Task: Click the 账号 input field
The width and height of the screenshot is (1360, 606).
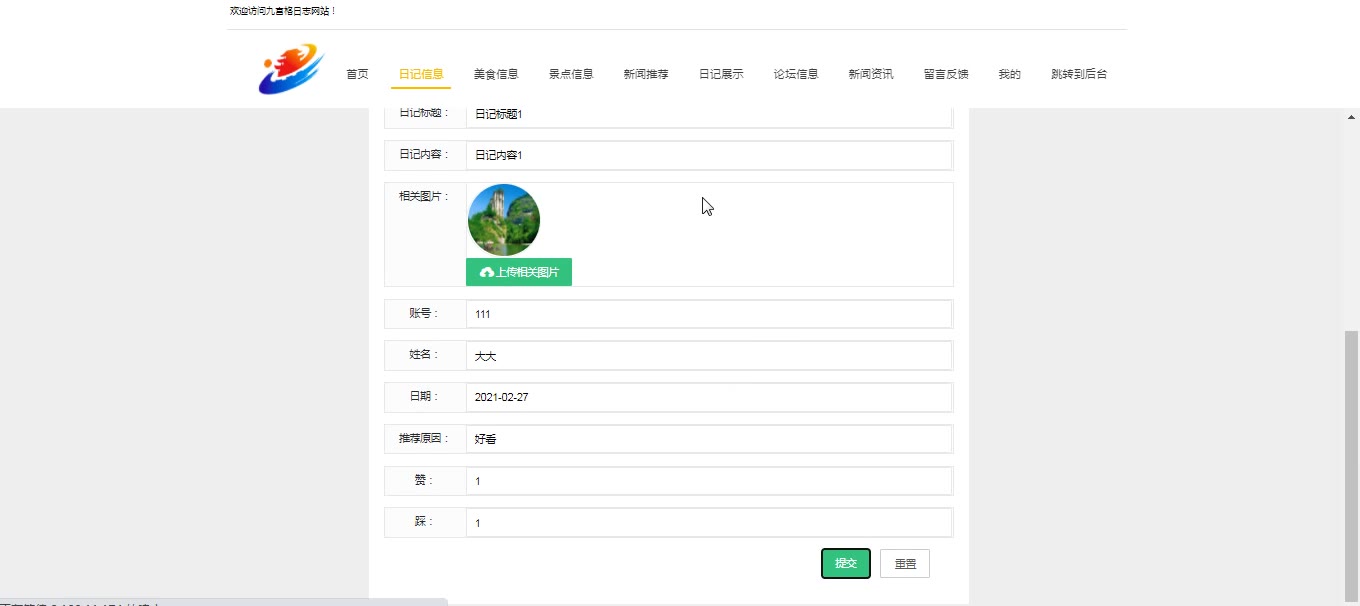Action: pyautogui.click(x=709, y=314)
